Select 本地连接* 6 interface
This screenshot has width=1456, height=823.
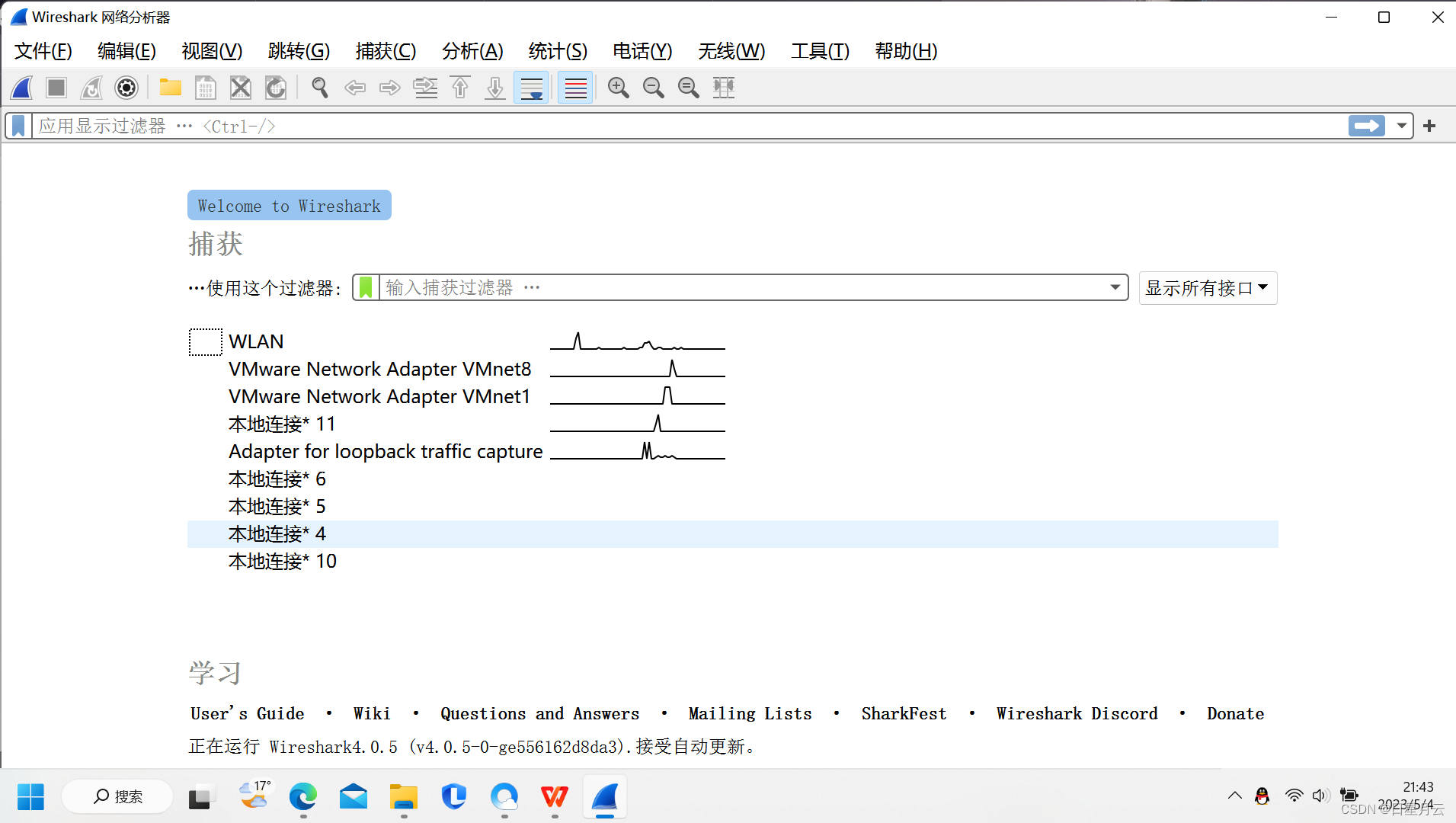pos(733,479)
